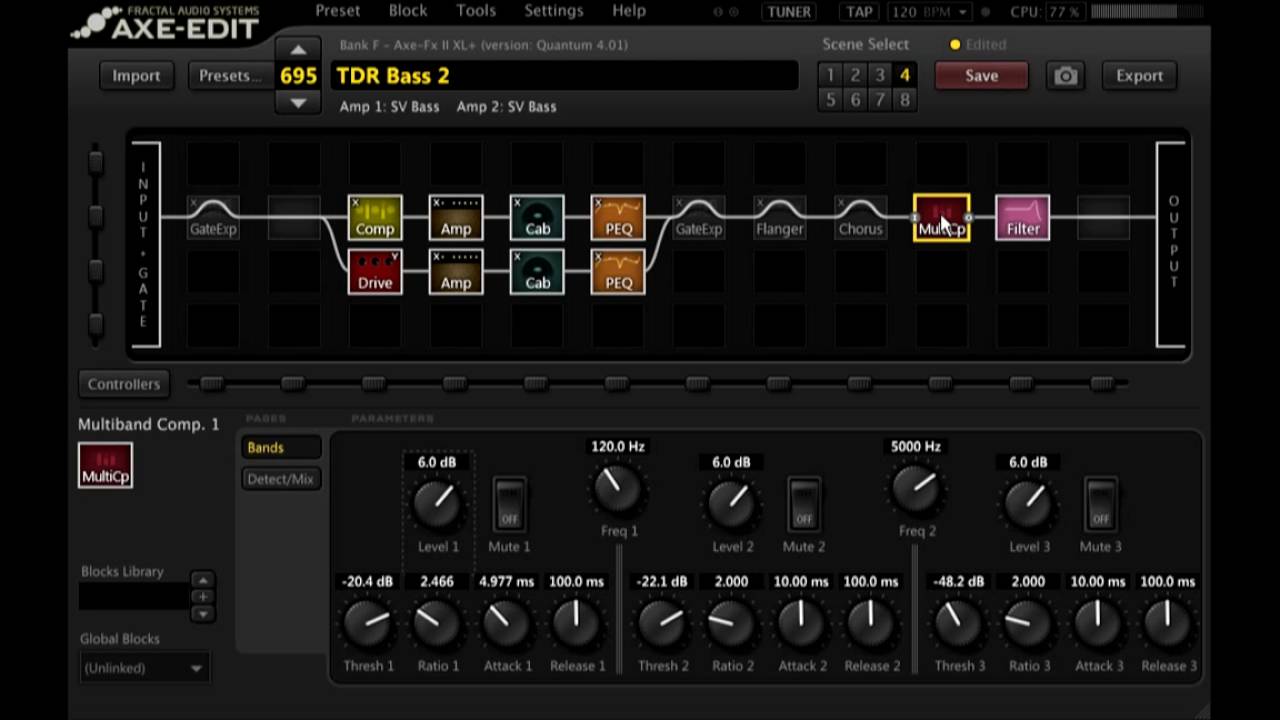Select scene 7

pos(880,99)
